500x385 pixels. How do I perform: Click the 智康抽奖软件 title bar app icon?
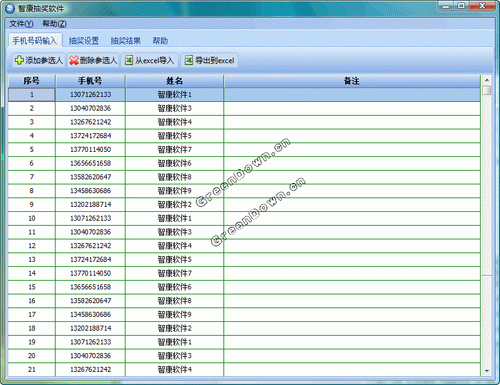point(10,8)
